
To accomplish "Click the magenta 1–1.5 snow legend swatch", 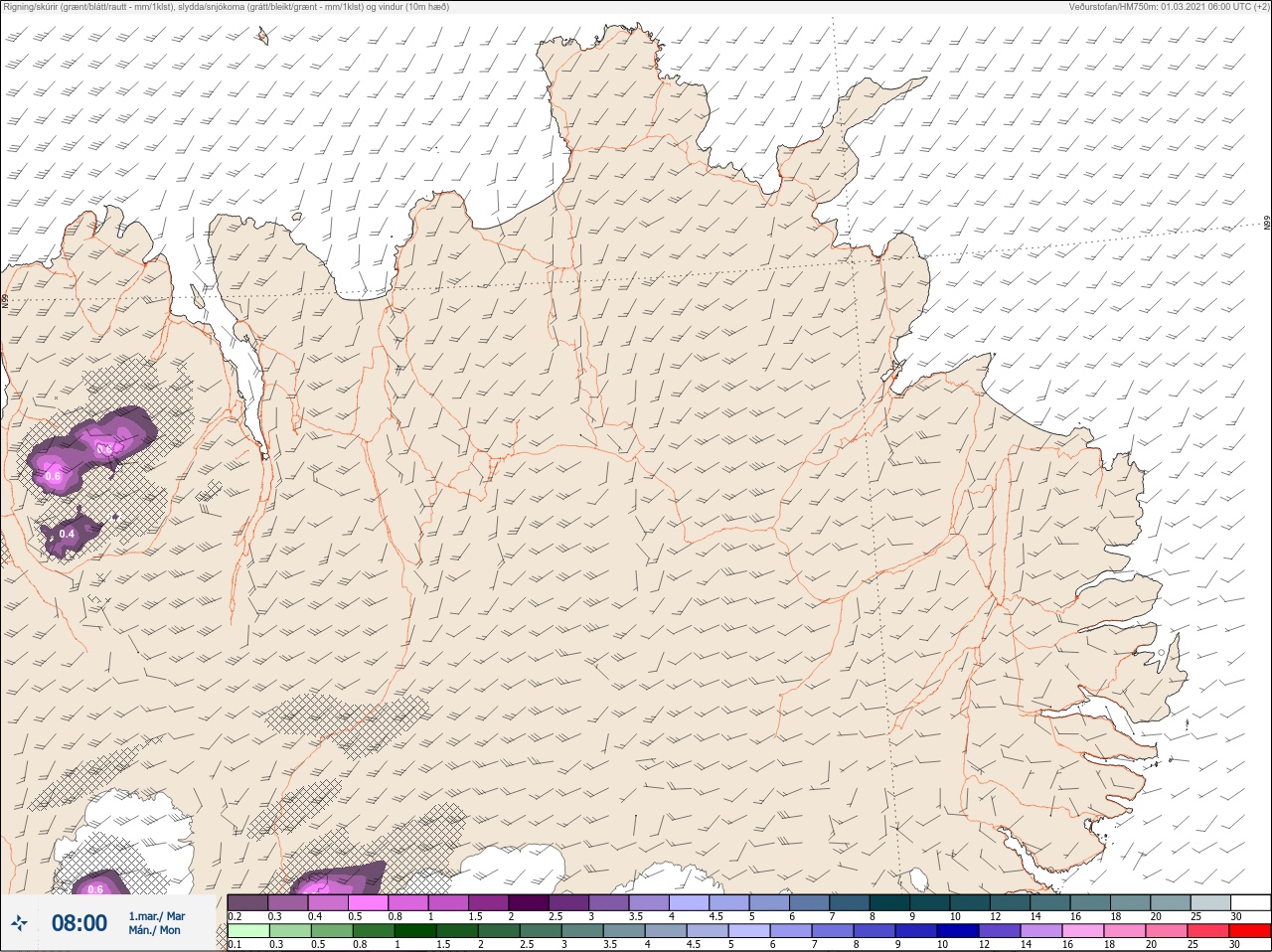I will [449, 903].
